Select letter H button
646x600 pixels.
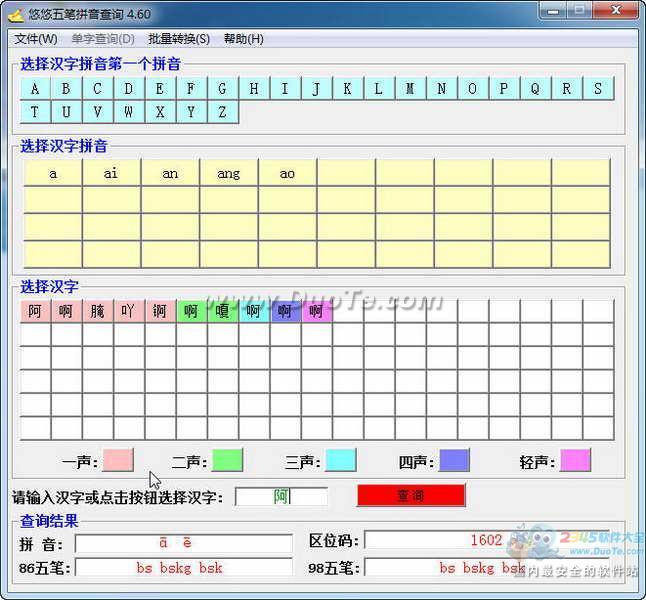(x=254, y=88)
